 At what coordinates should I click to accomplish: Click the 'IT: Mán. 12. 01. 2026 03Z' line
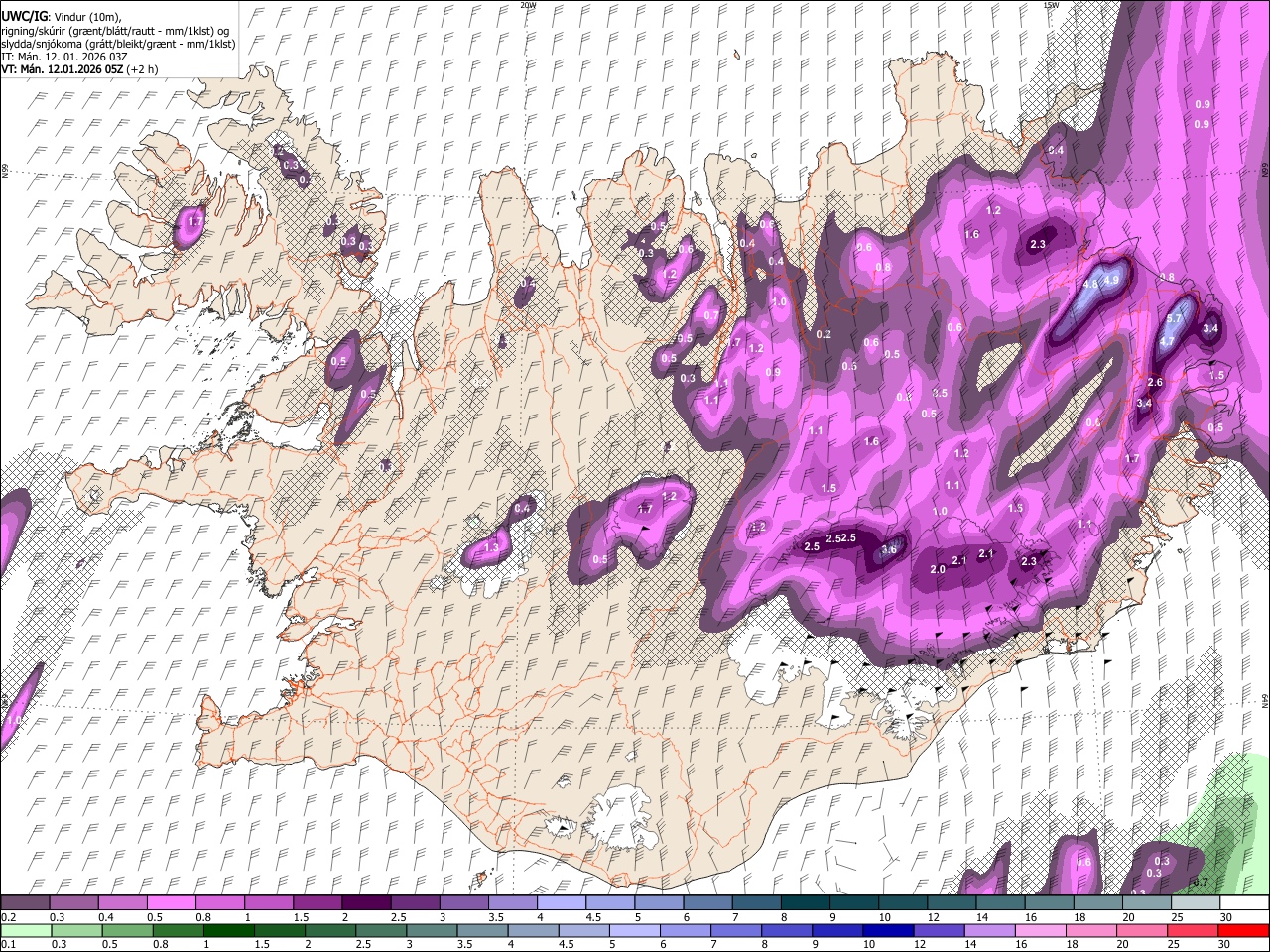[63, 57]
